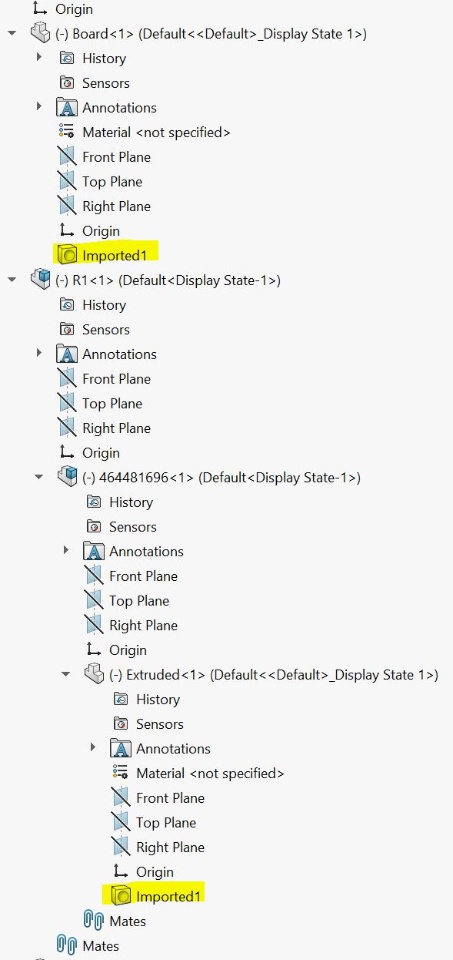Select Right Plane under Extruded<1>
The image size is (453, 960).
point(170,847)
